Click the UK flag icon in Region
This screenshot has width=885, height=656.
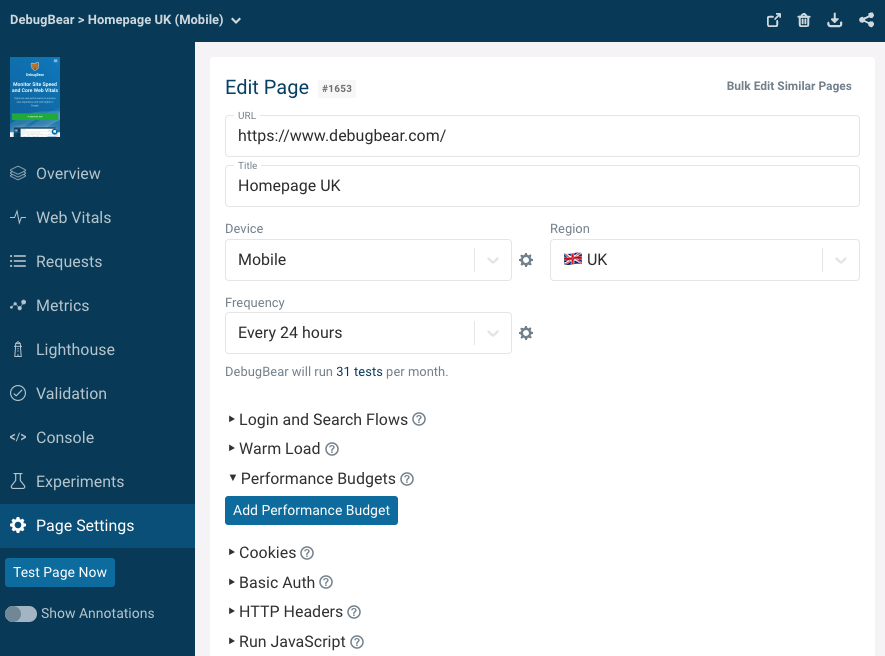(572, 259)
